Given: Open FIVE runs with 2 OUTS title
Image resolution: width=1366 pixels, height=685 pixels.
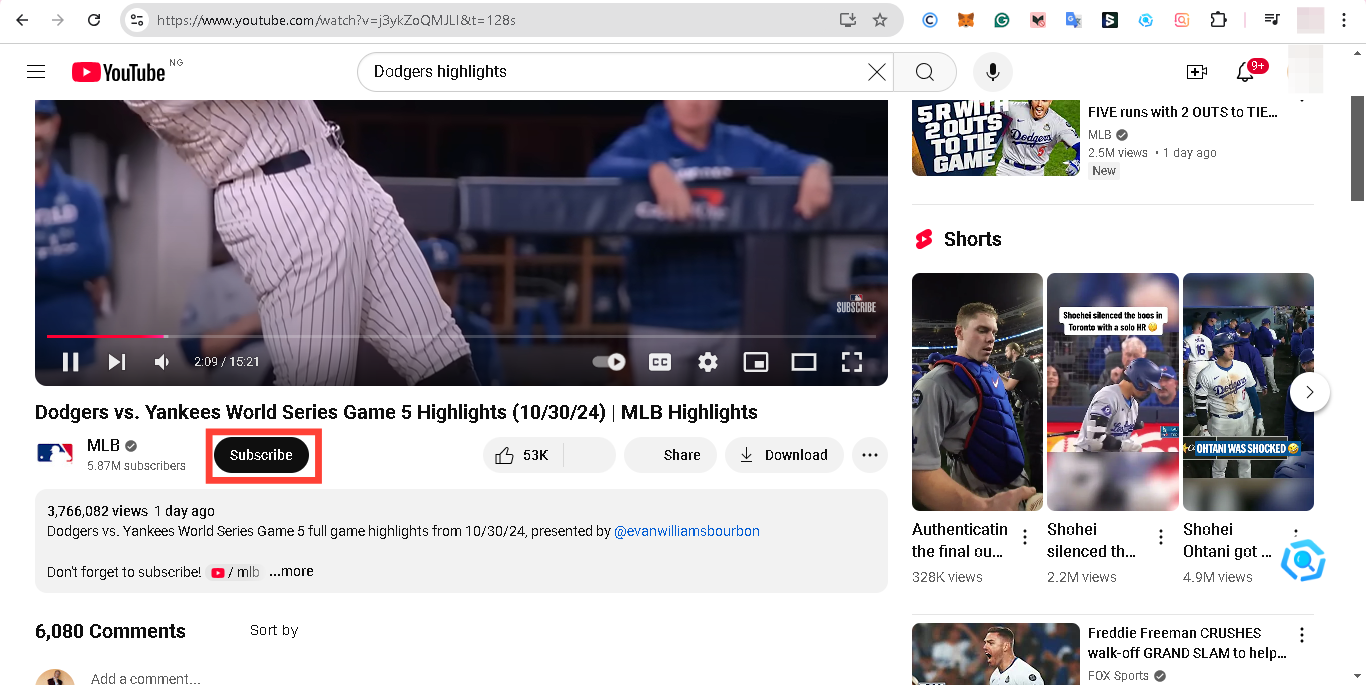Looking at the screenshot, I should 1183,112.
